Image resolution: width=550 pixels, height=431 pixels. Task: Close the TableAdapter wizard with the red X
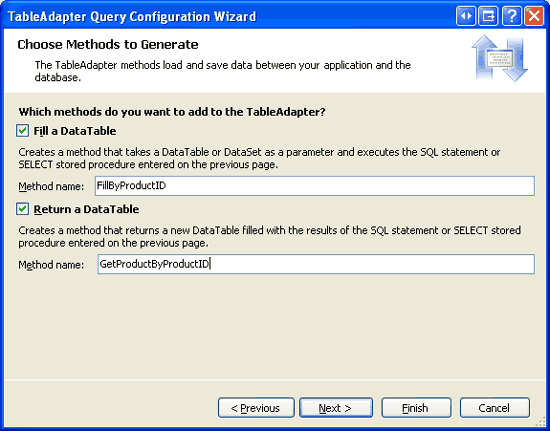[x=534, y=16]
